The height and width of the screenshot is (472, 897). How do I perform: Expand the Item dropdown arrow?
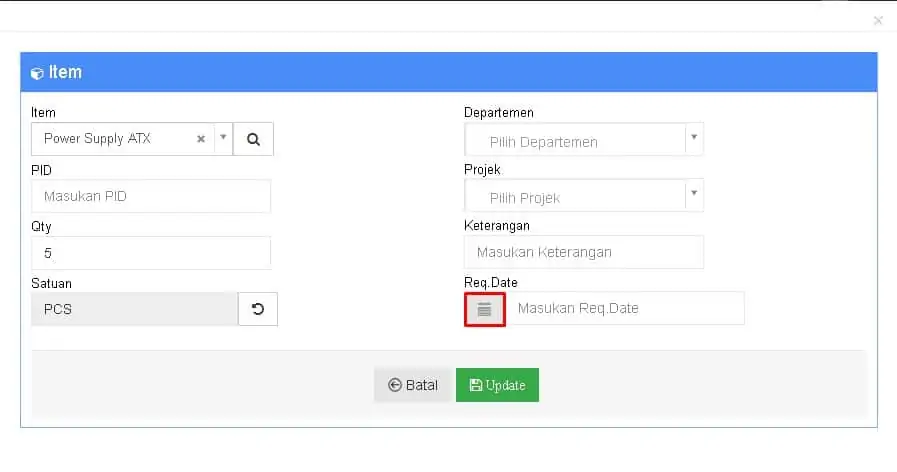224,137
